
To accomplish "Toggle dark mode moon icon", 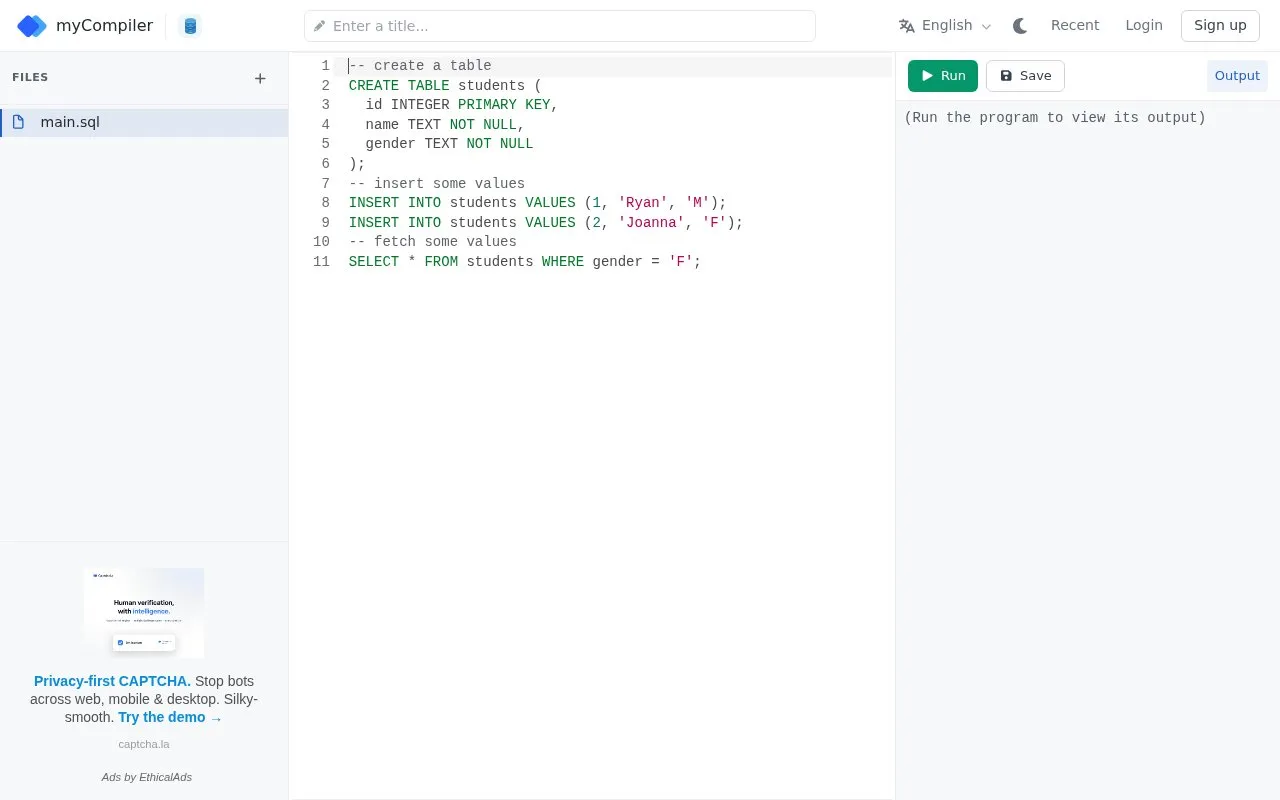I will tap(1020, 26).
